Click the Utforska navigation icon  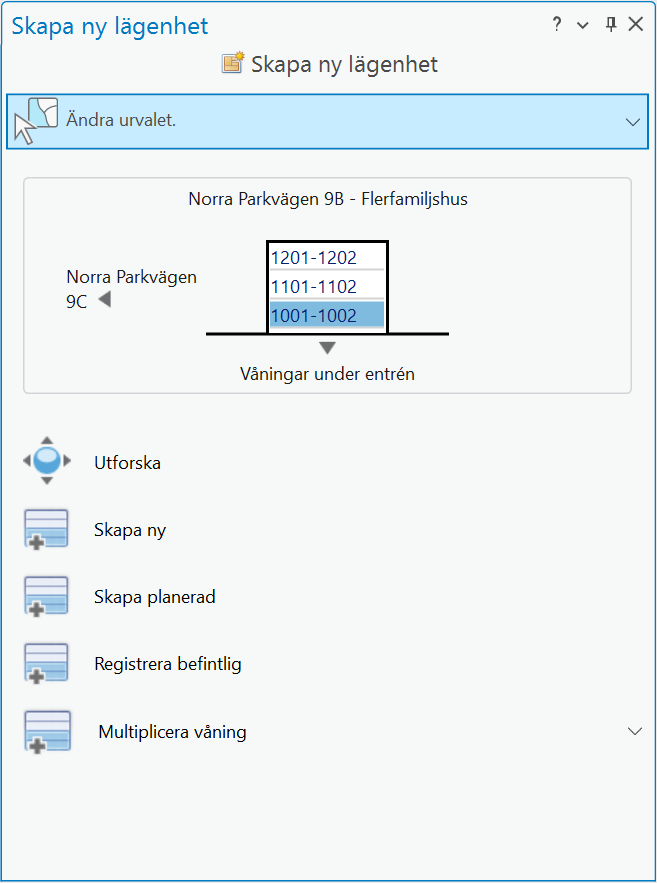[46, 462]
